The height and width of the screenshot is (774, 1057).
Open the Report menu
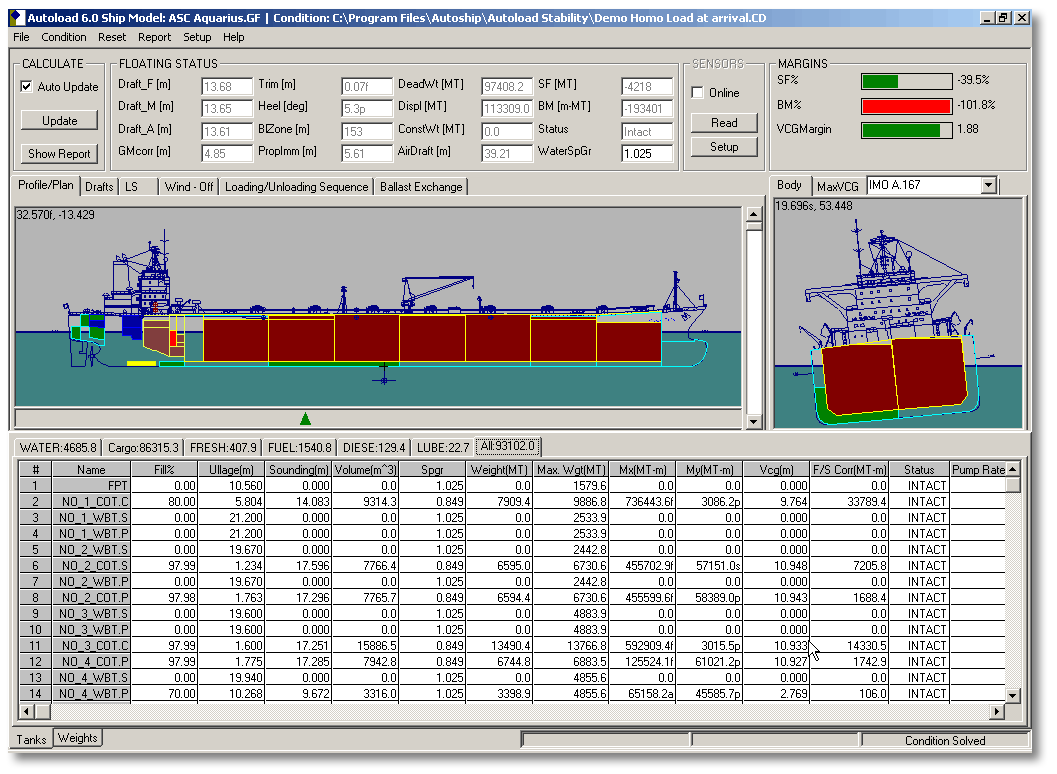pyautogui.click(x=154, y=37)
